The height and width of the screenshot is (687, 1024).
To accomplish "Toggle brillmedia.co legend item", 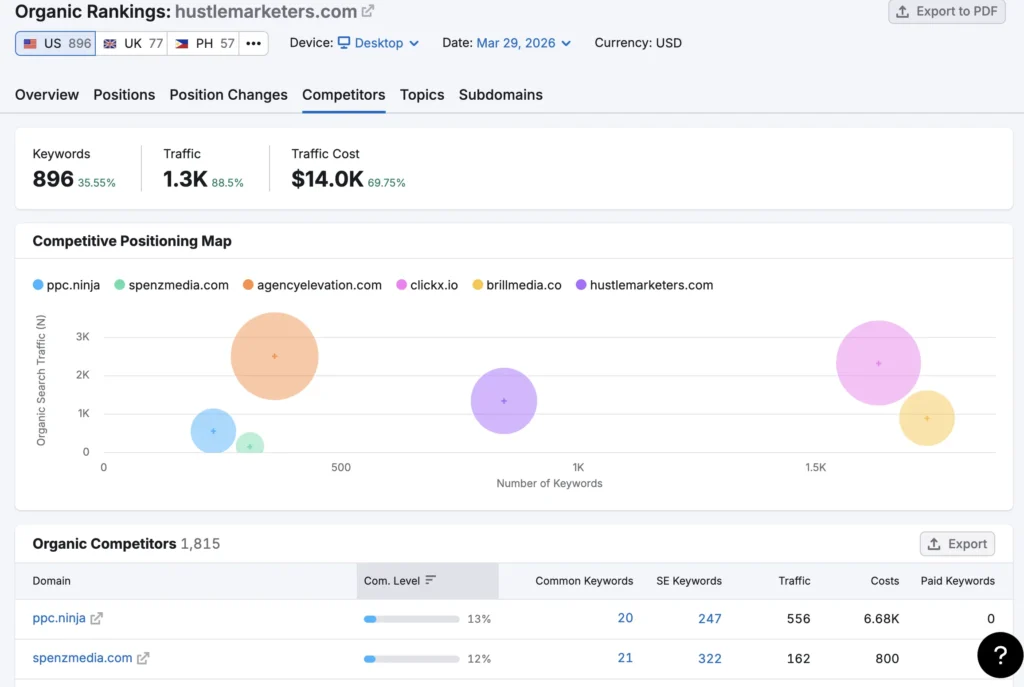I will point(517,285).
